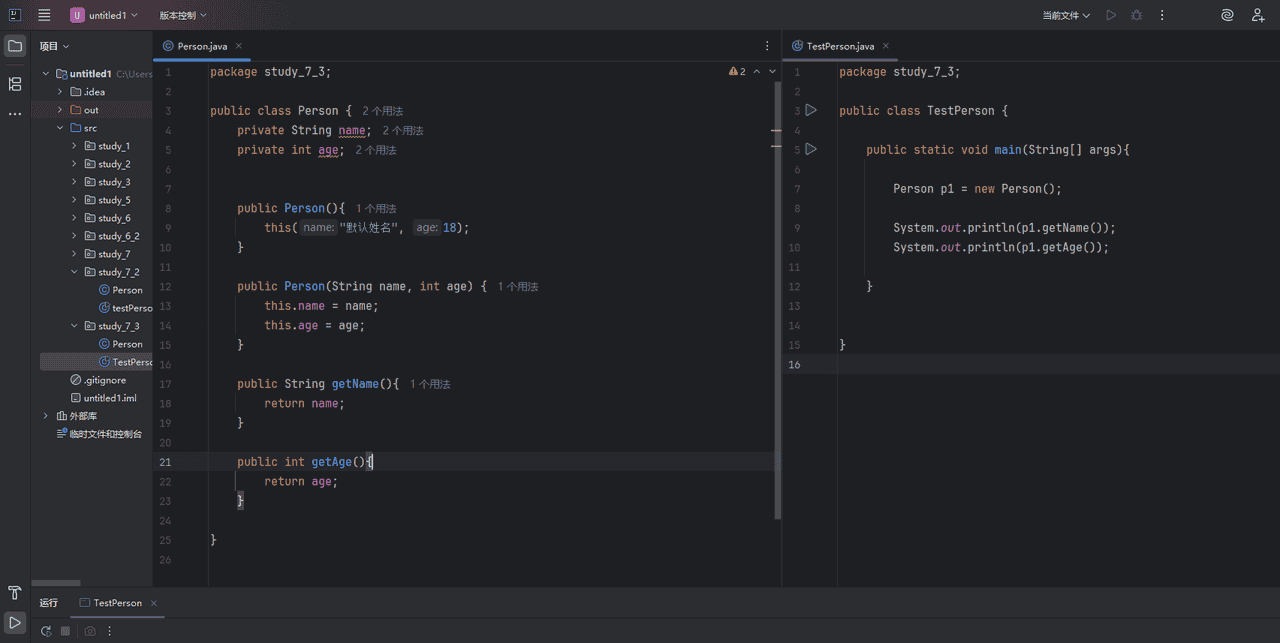
Task: Open the 版本控制 menu
Action: [180, 15]
